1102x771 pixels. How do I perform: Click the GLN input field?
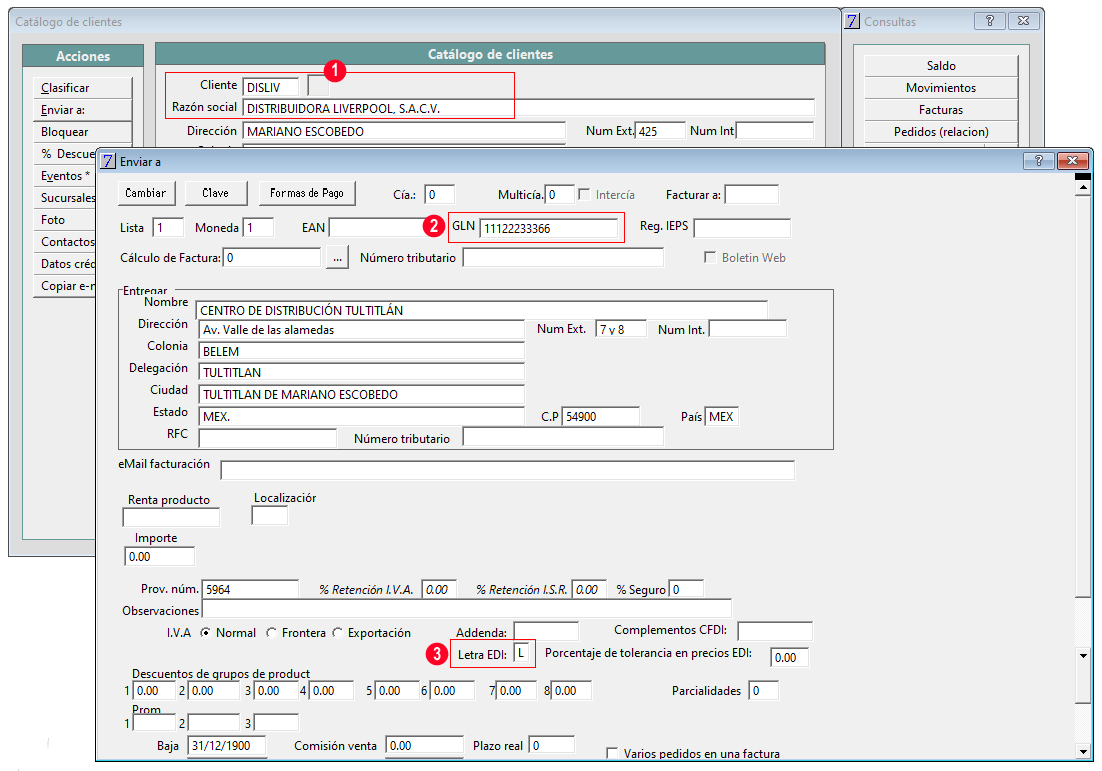click(549, 228)
